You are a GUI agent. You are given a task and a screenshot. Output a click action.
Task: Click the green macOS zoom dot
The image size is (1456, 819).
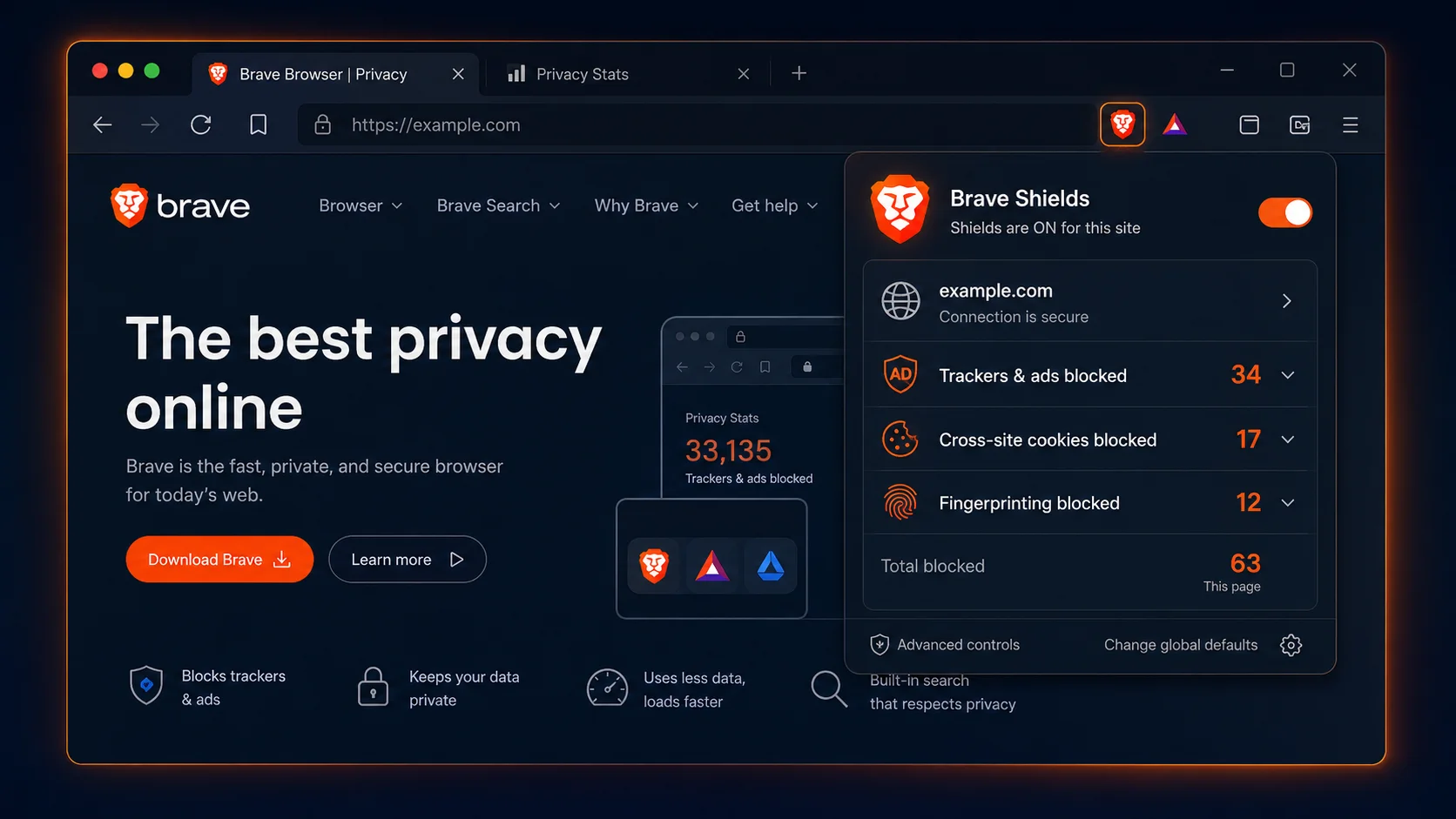(x=152, y=70)
